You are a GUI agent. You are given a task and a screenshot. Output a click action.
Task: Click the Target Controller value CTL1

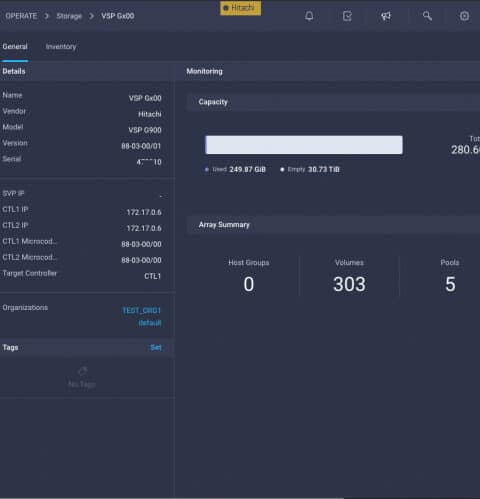click(153, 276)
